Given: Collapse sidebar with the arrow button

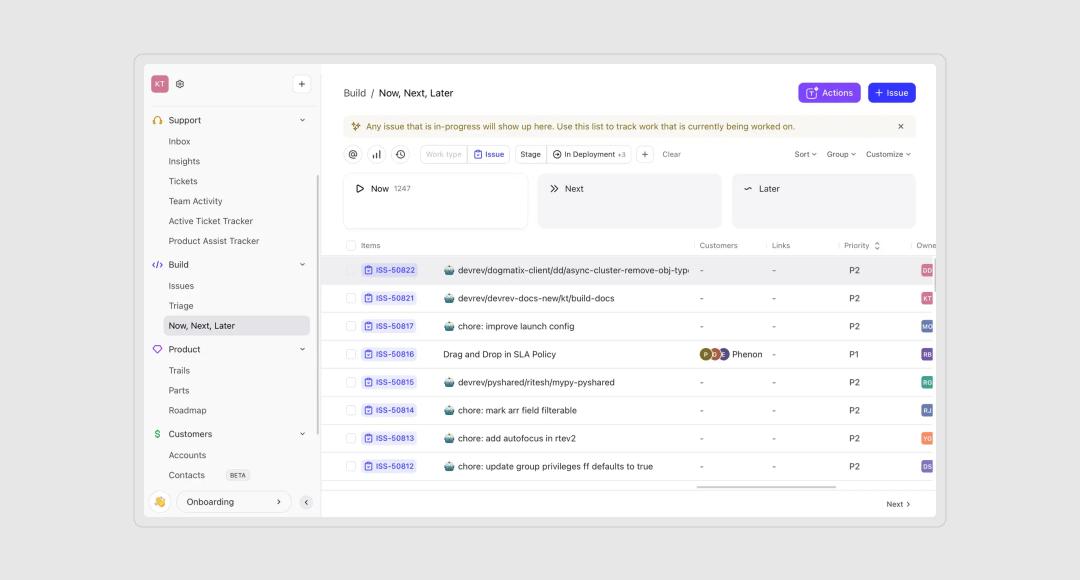Looking at the screenshot, I should point(306,502).
